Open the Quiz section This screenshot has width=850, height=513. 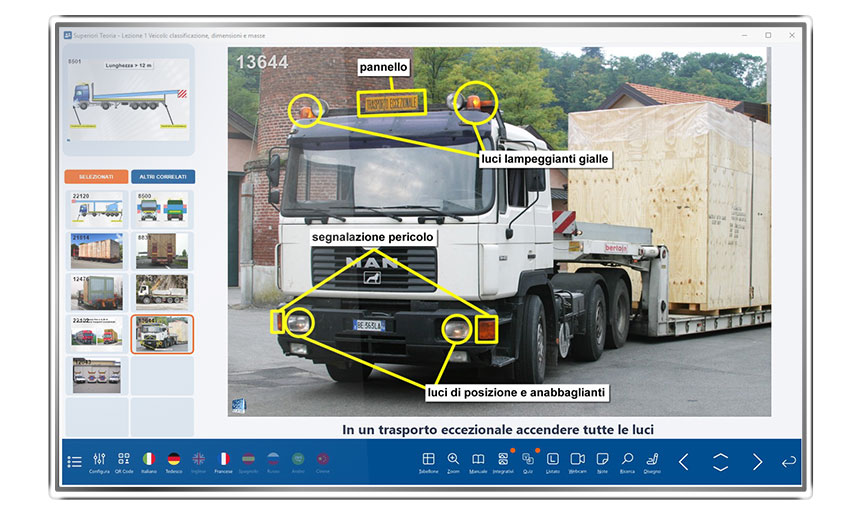(x=528, y=460)
